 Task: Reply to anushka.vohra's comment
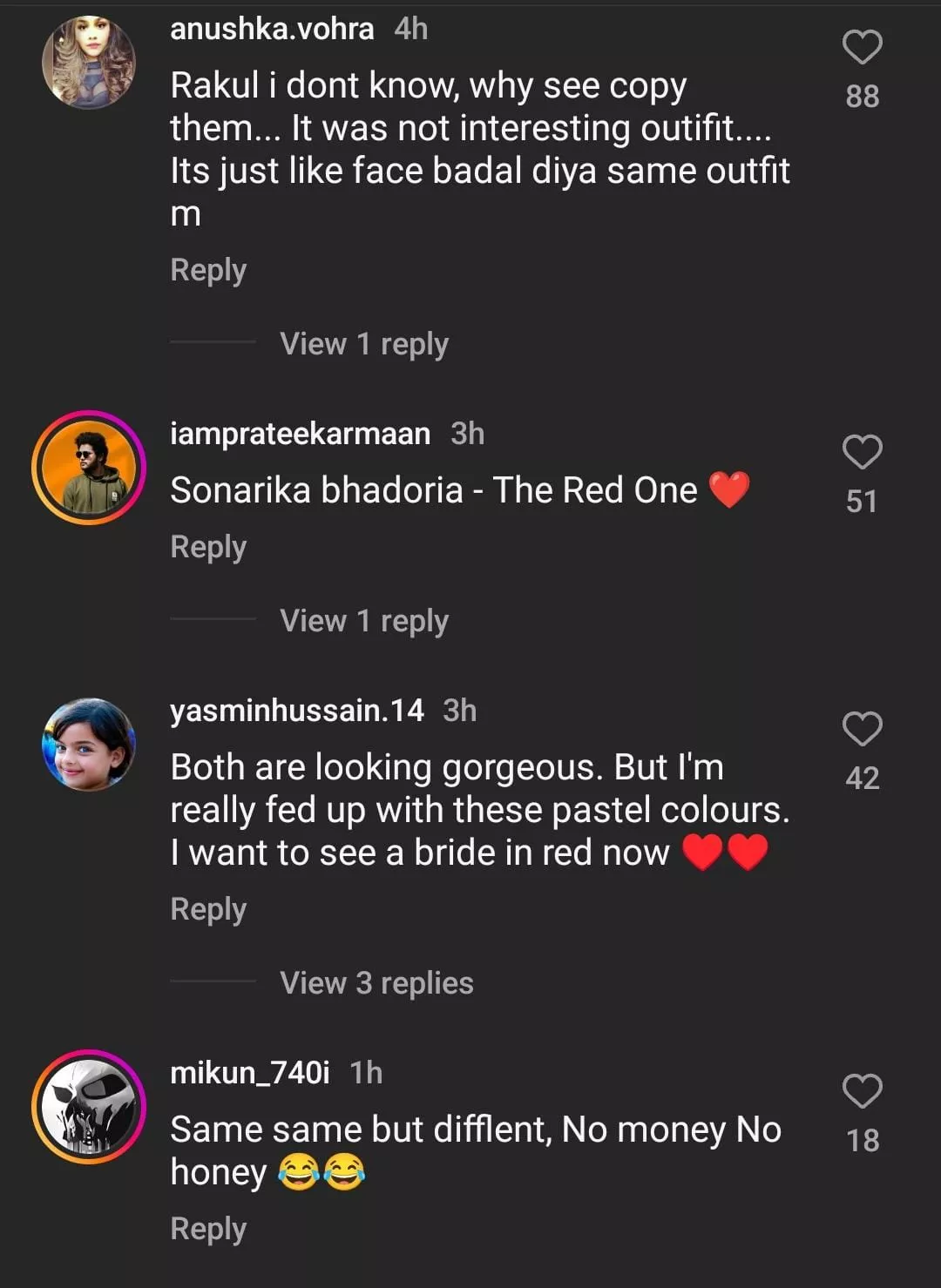coord(208,270)
